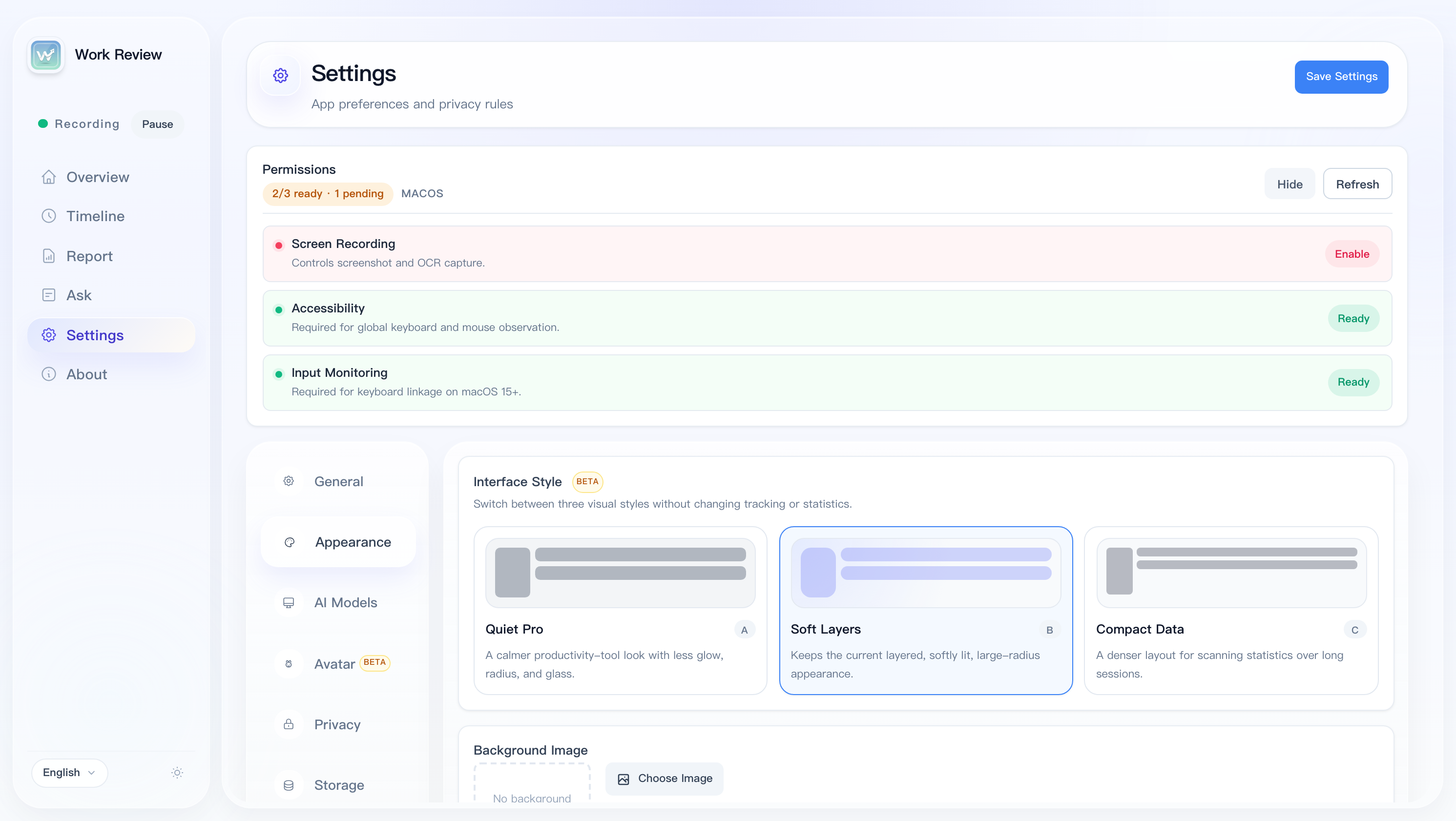The image size is (1456, 821).
Task: Click the MACOS platform label
Action: coord(422,194)
